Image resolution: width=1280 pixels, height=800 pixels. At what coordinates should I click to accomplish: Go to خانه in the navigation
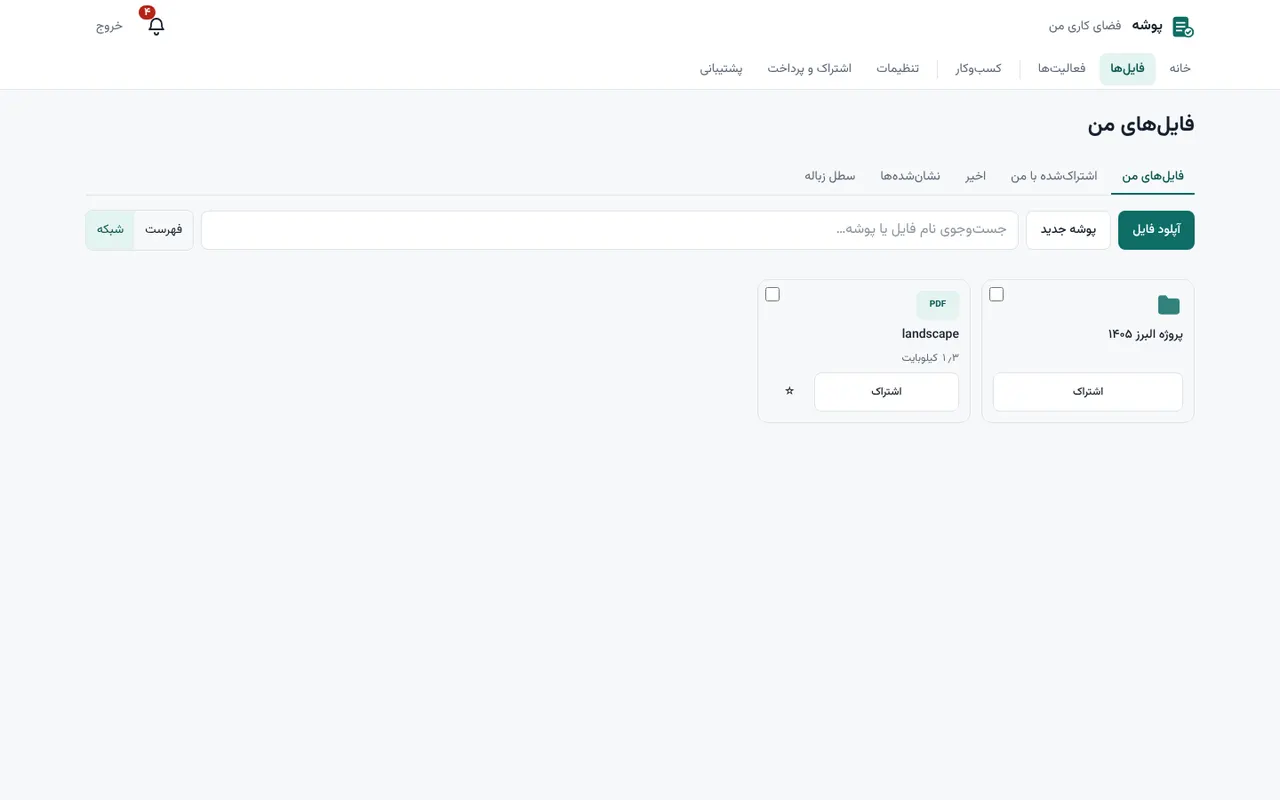tap(1180, 69)
